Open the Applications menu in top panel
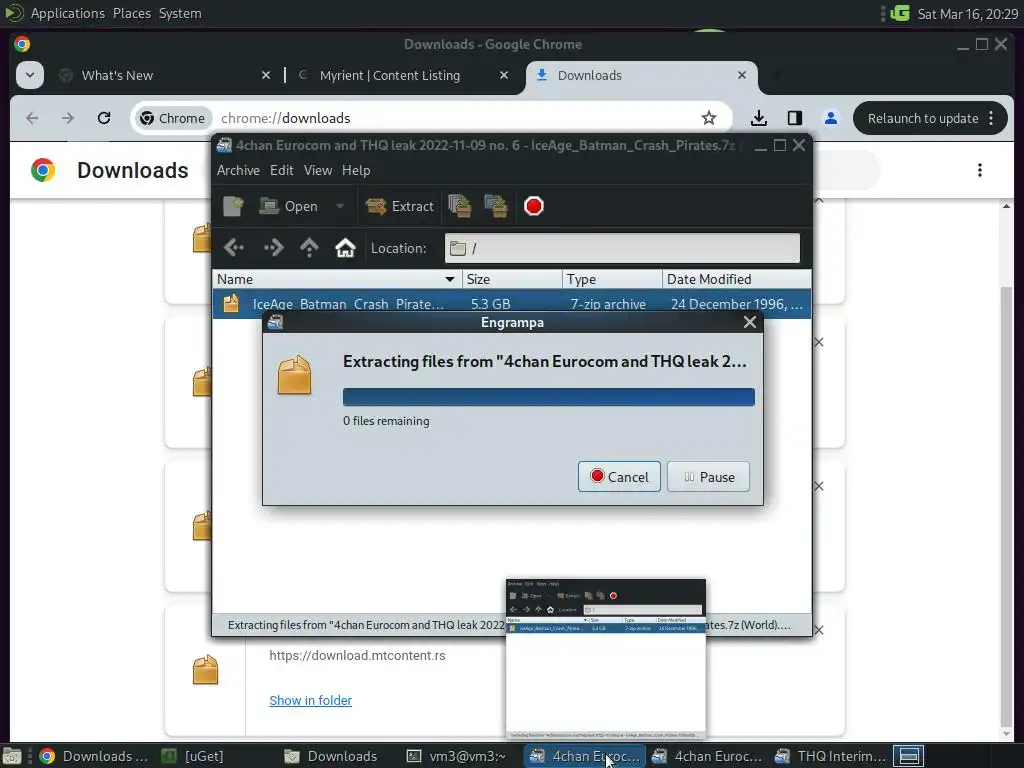This screenshot has height=768, width=1024. [67, 14]
